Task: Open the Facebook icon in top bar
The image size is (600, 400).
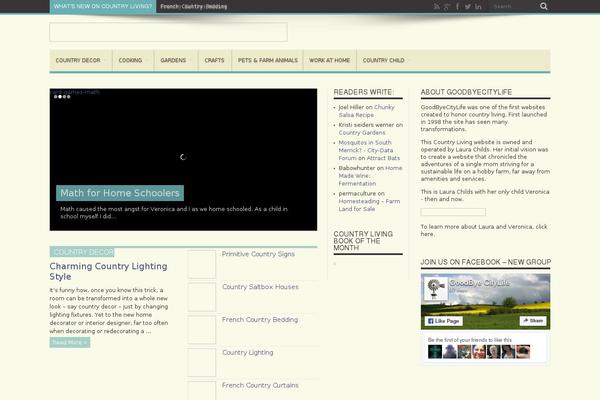Action: 457,7
